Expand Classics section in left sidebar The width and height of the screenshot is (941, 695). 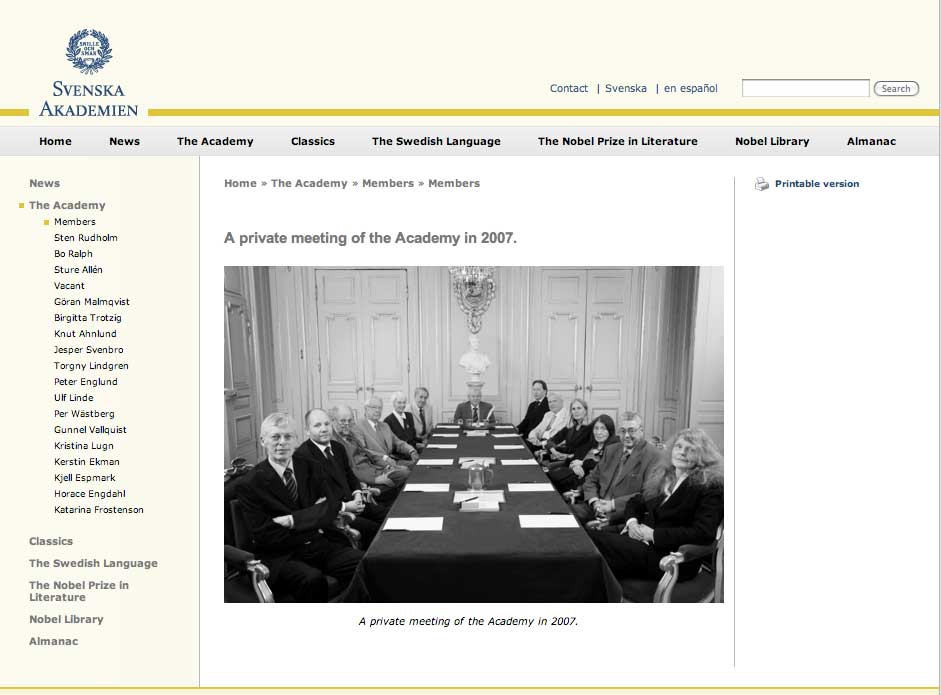(51, 542)
